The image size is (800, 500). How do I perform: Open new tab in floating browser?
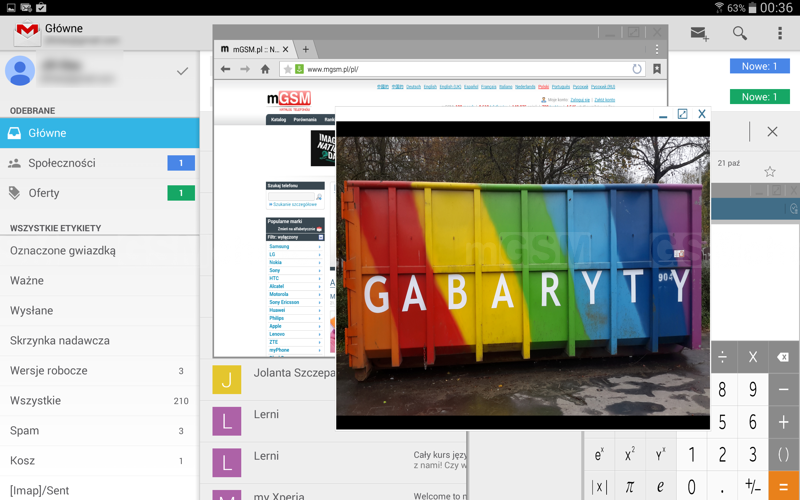tap(306, 49)
